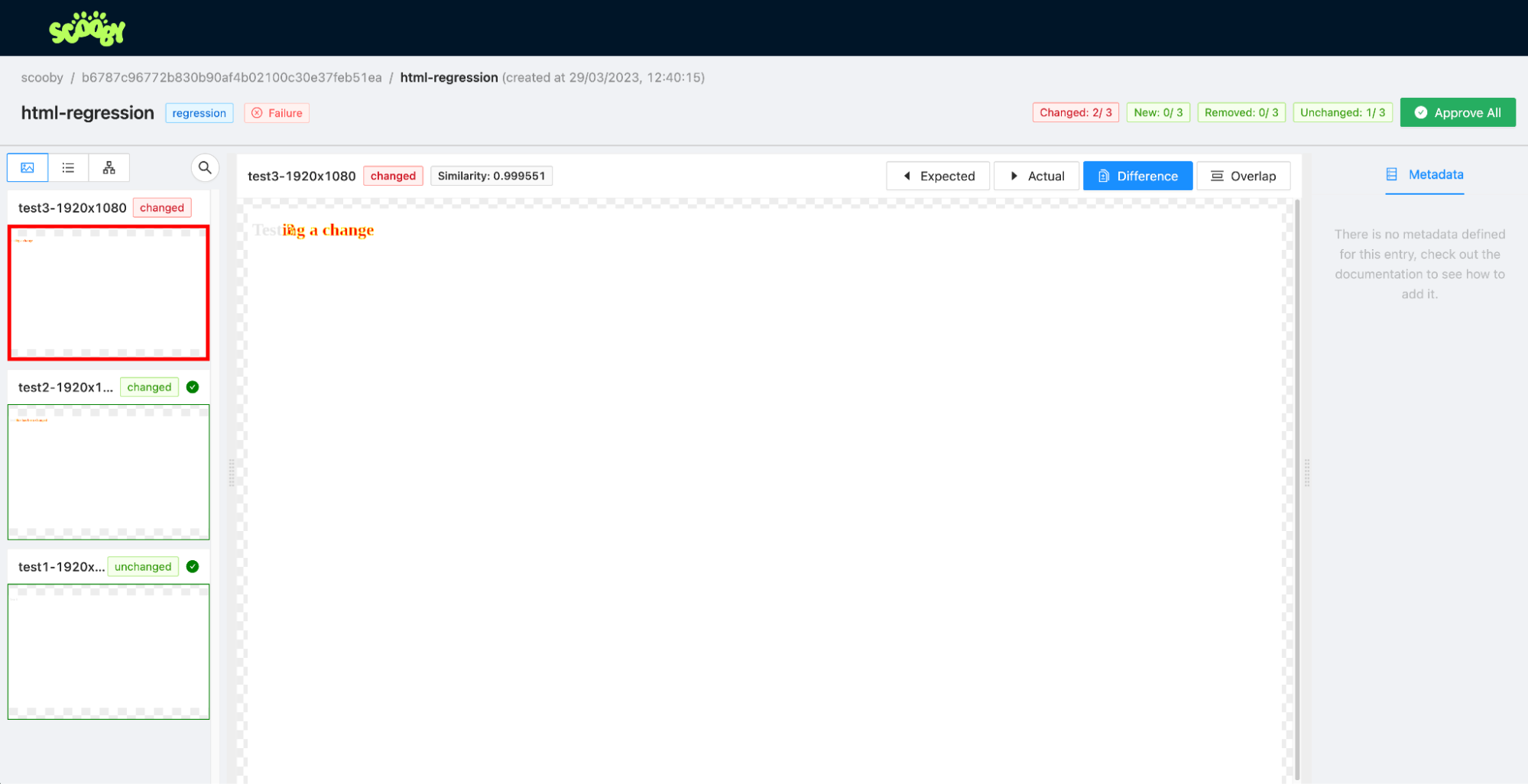Viewport: 1528px width, 784px height.
Task: Switch to list view icon
Action: (x=68, y=168)
